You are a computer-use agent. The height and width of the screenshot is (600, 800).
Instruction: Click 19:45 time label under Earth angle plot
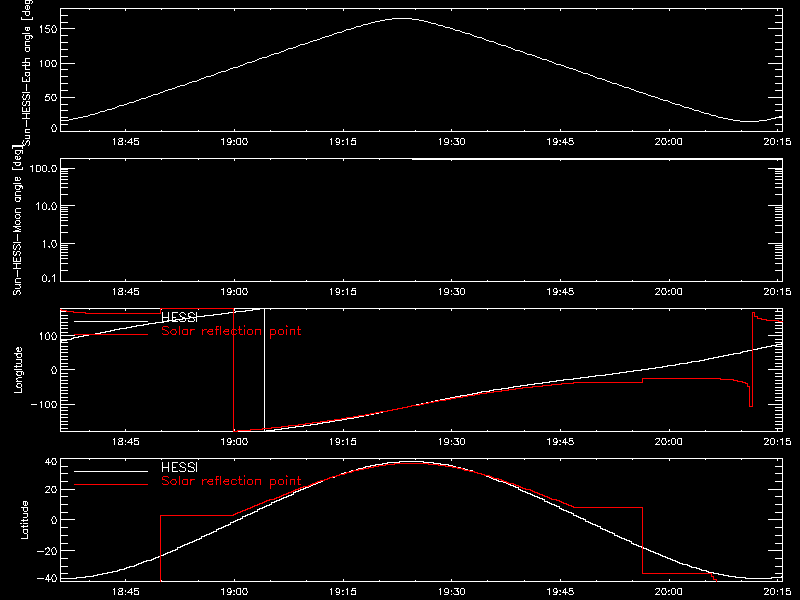[560, 142]
